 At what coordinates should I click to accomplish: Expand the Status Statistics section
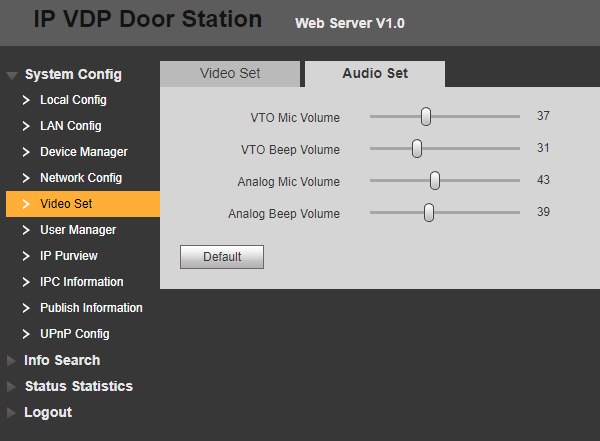(x=78, y=386)
